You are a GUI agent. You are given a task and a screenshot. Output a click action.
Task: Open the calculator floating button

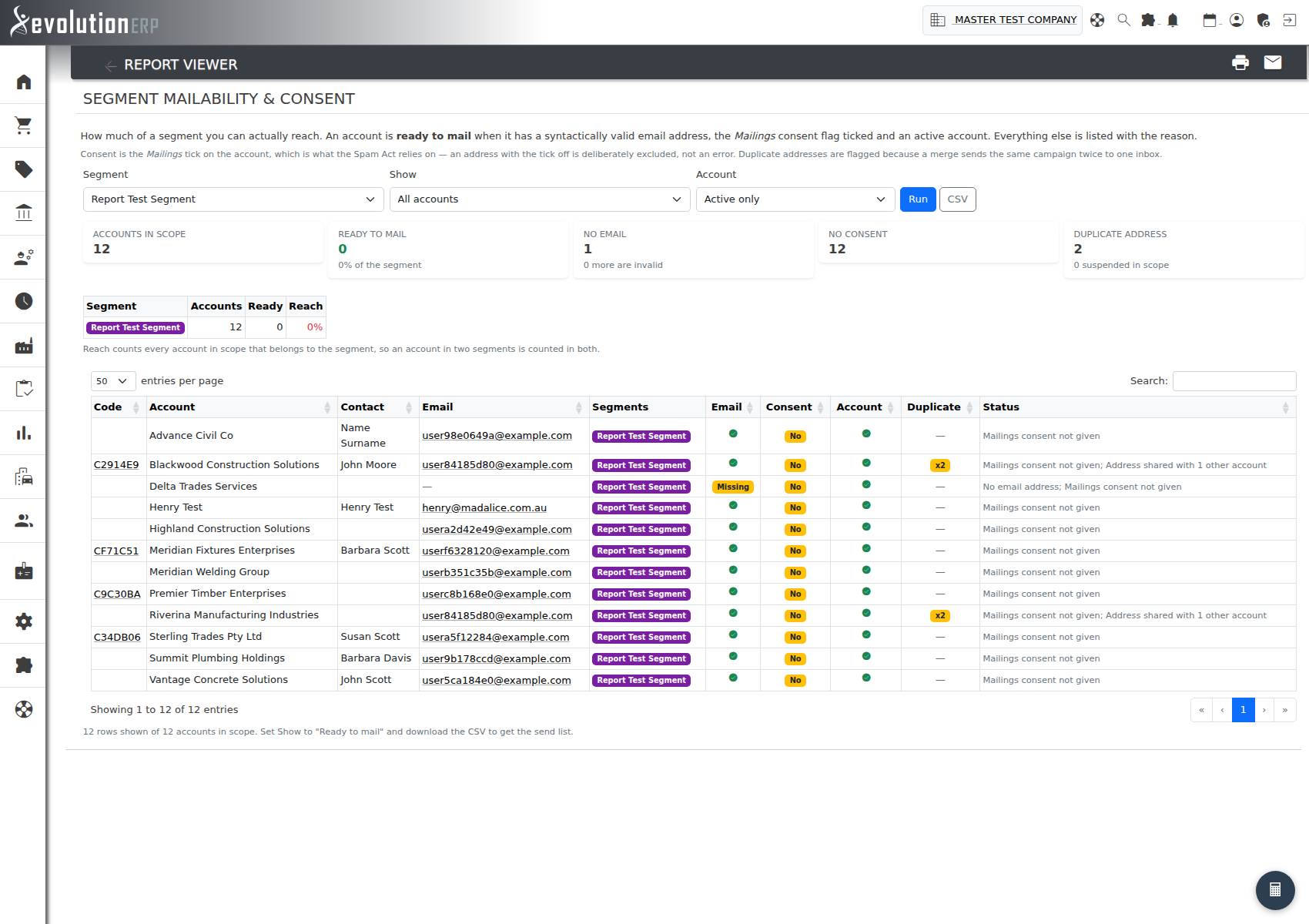click(1275, 889)
